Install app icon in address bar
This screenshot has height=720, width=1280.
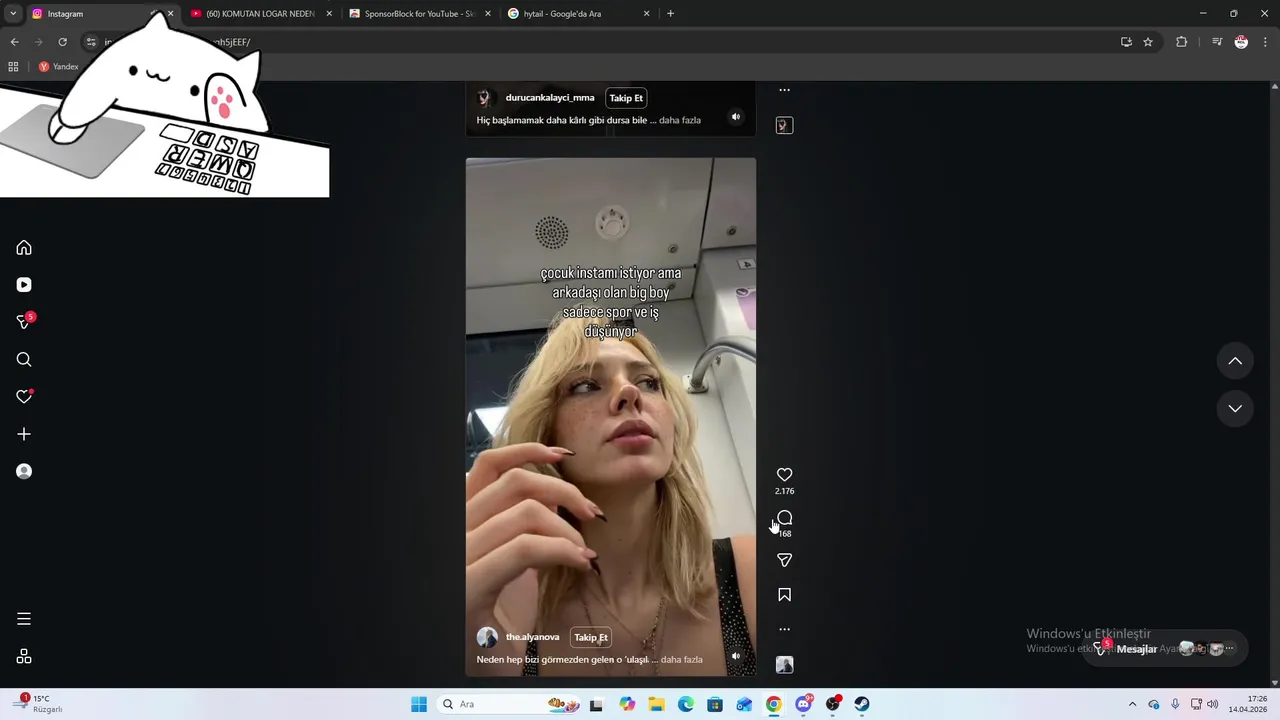tap(1126, 42)
